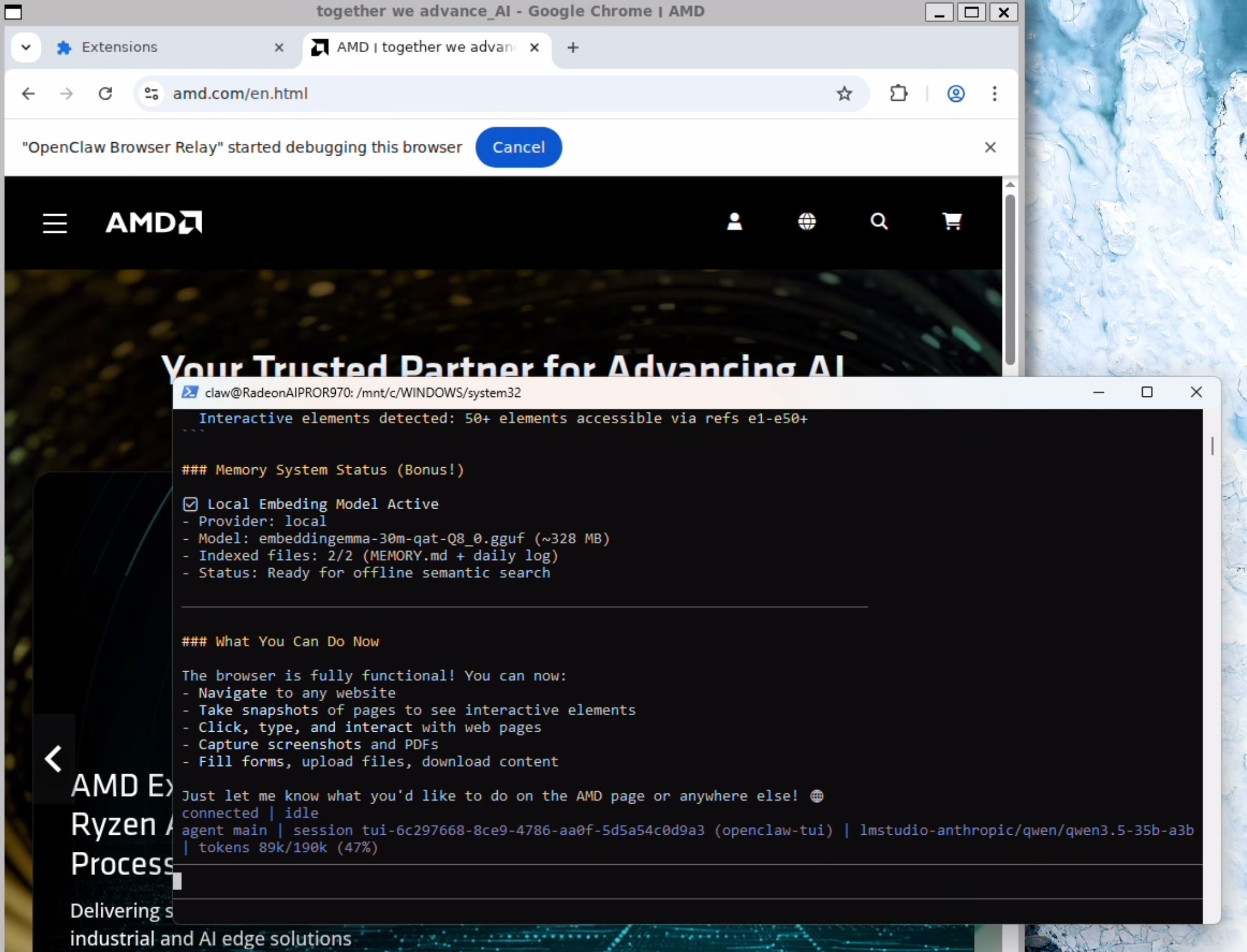Reload the AMD page
The height and width of the screenshot is (952, 1247).
click(105, 93)
